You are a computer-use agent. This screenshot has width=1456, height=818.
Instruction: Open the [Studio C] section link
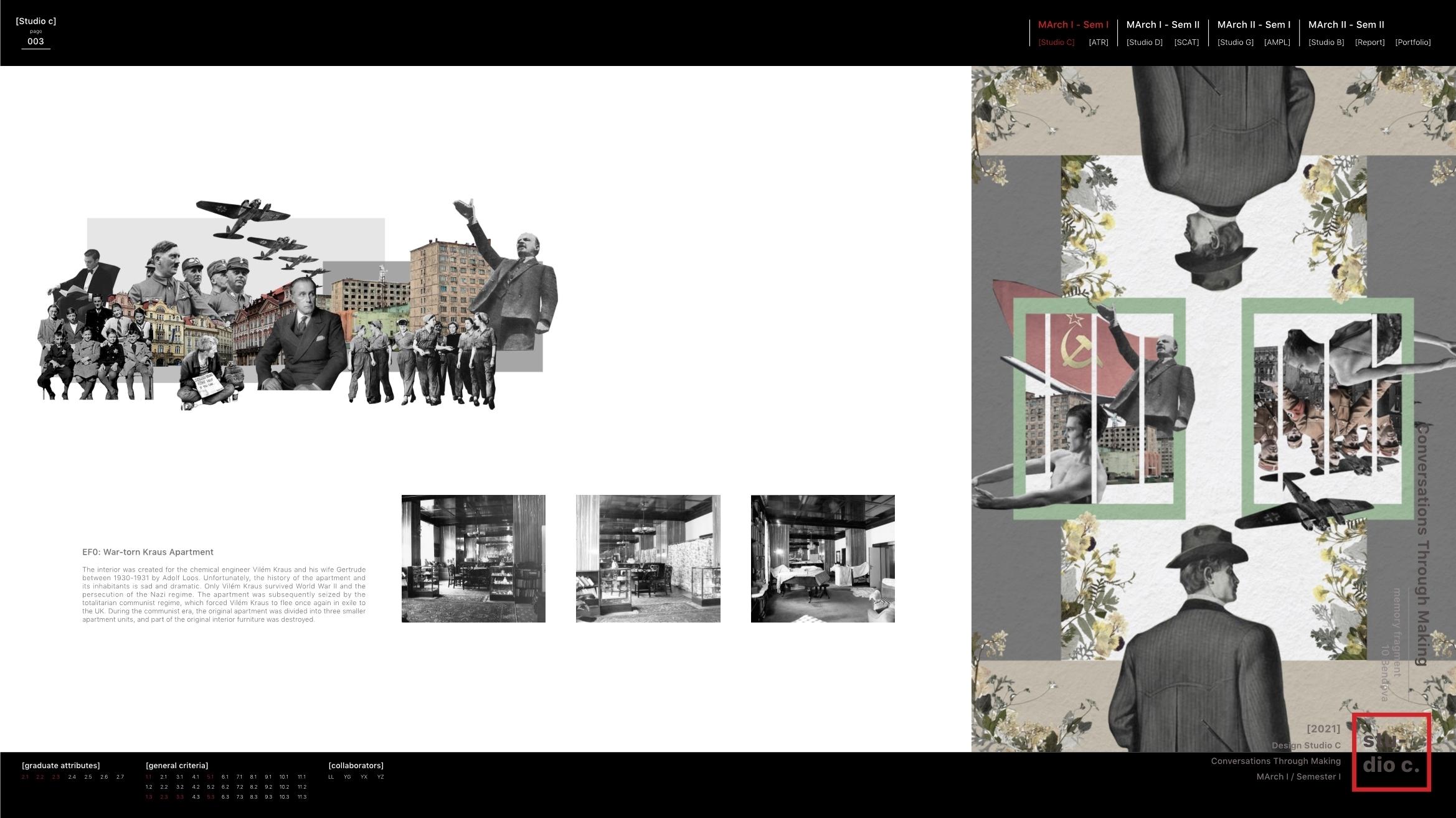click(1056, 42)
